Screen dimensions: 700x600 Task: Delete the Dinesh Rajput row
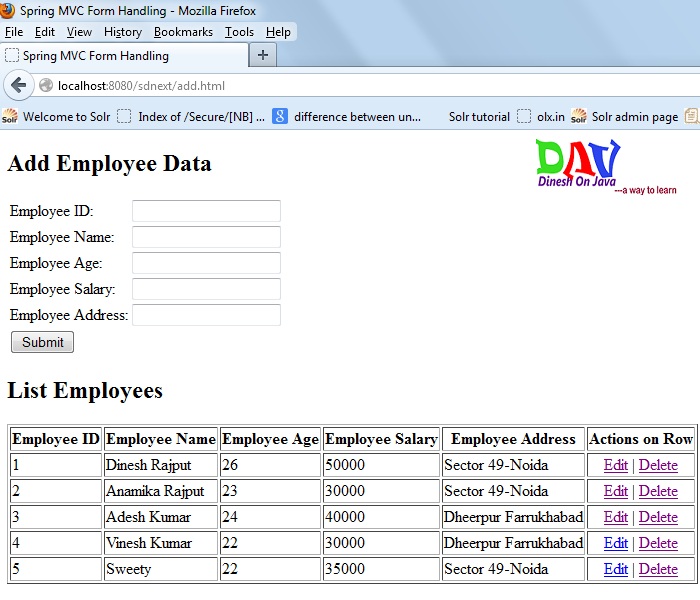coord(658,465)
